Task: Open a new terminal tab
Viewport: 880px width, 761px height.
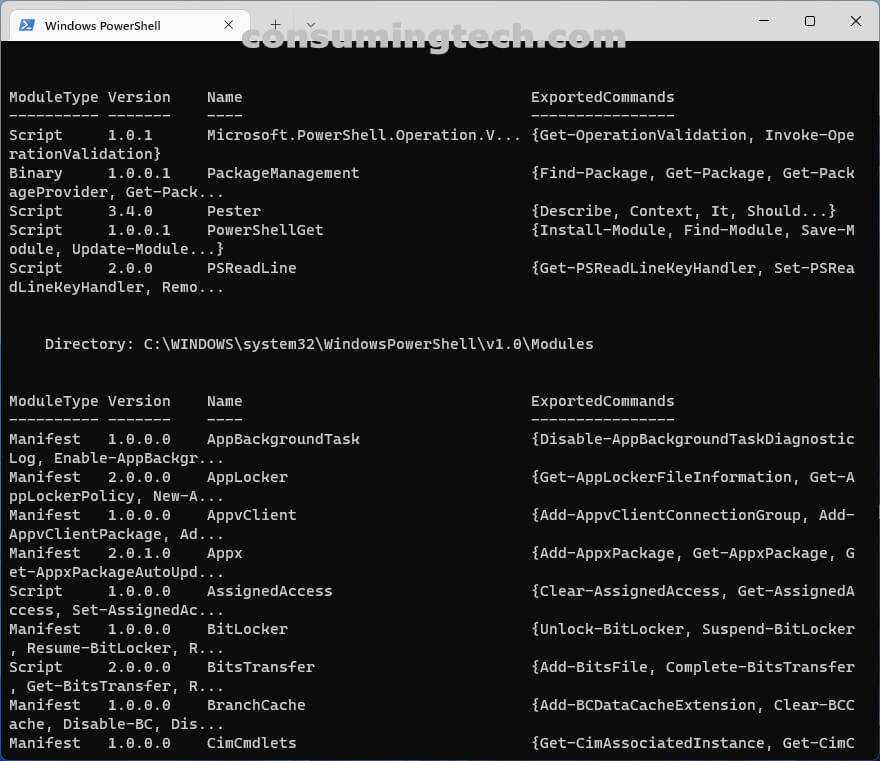Action: [274, 25]
